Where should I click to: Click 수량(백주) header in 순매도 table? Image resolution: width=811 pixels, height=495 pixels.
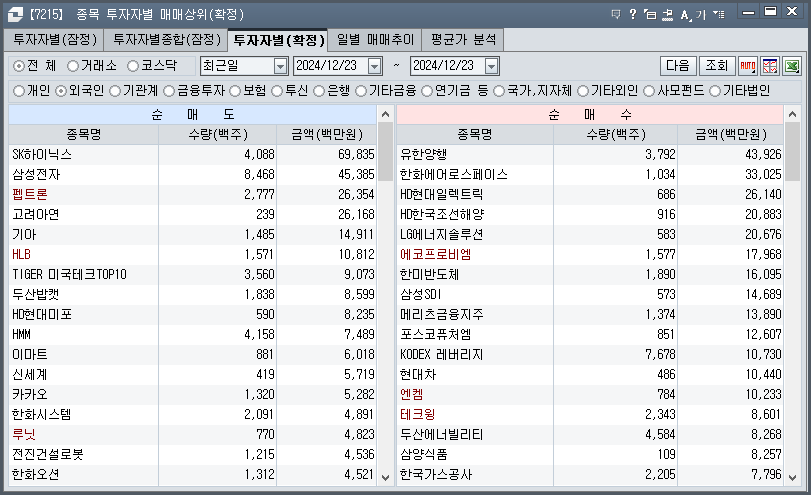(x=218, y=134)
